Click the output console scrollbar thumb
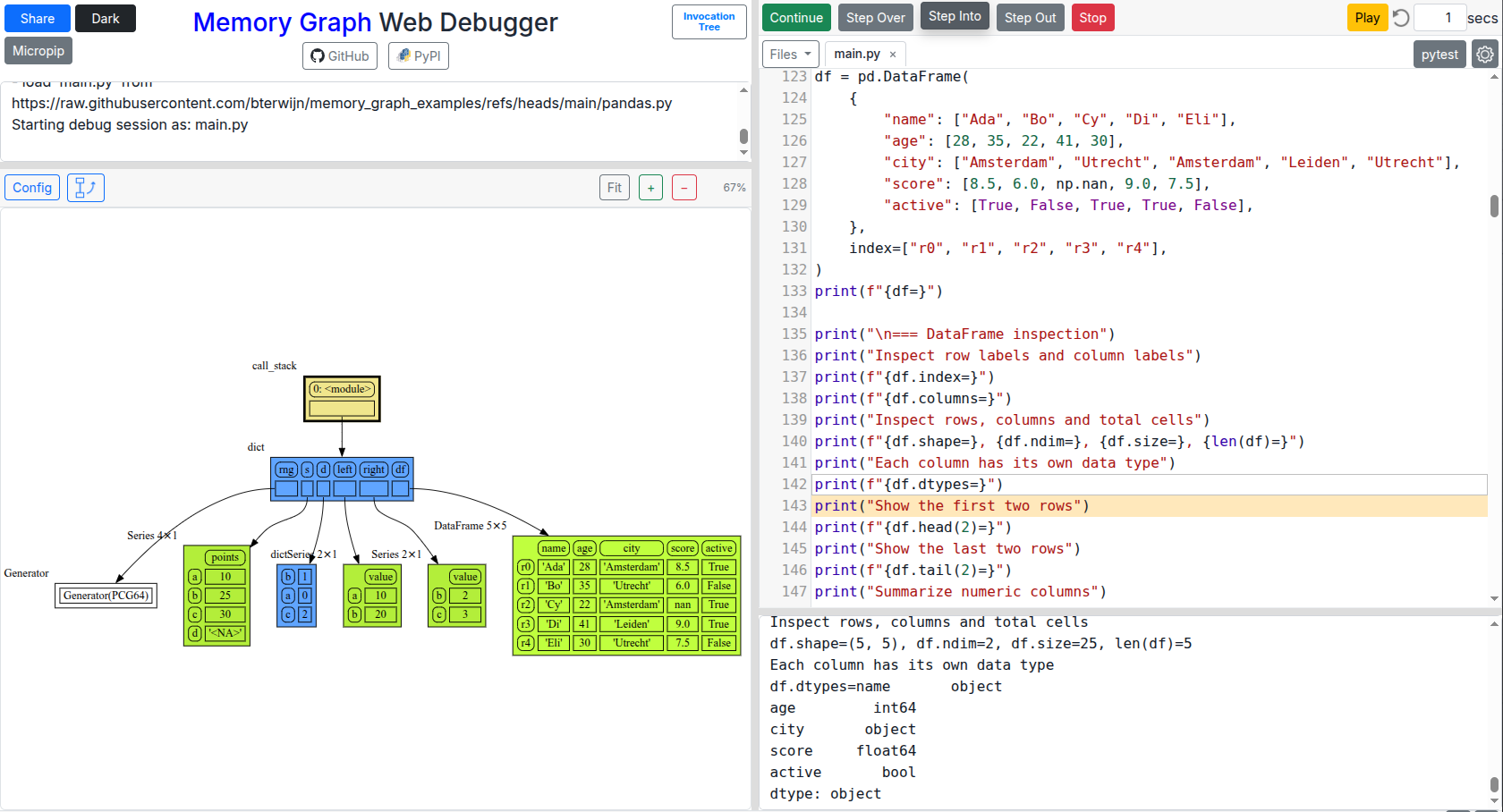 tap(1494, 784)
